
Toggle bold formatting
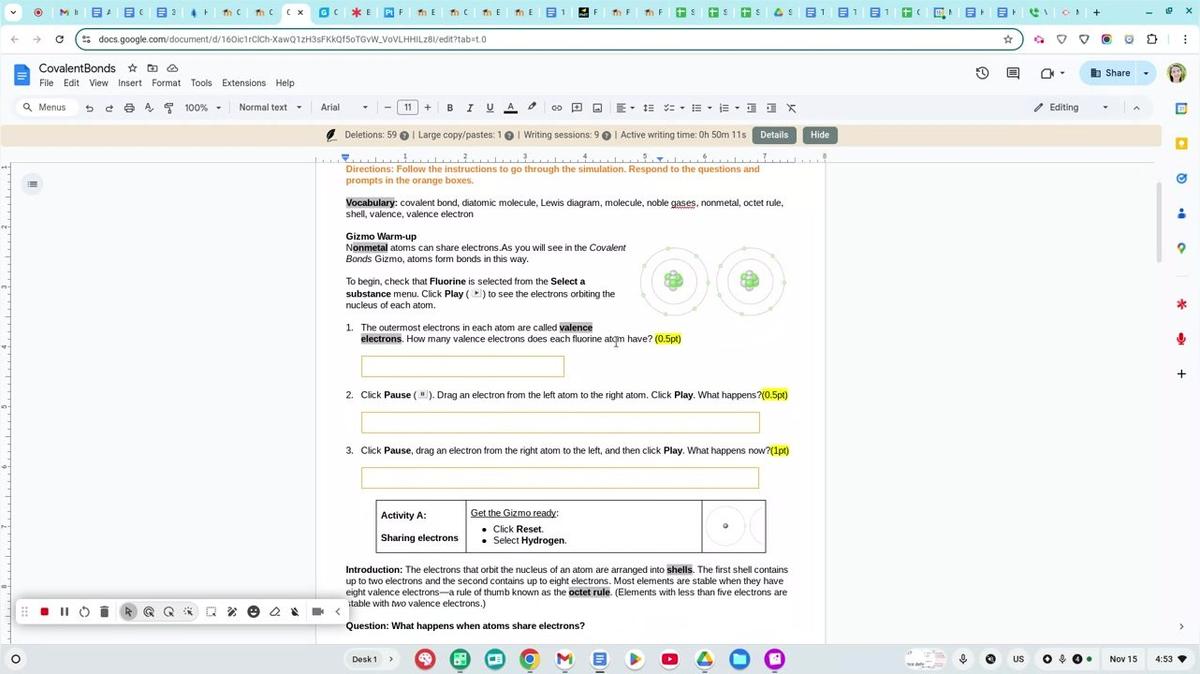coord(450,108)
